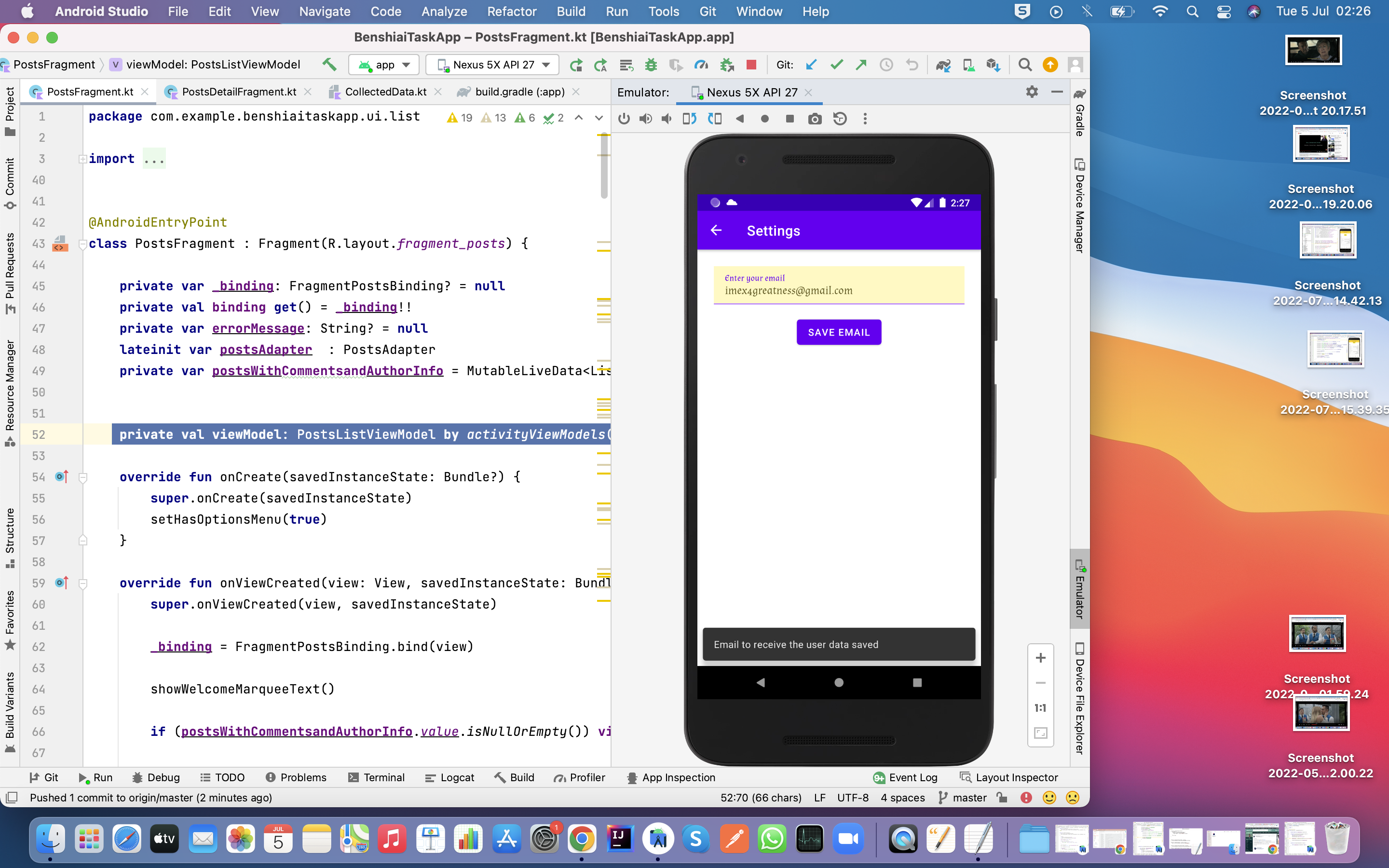This screenshot has width=1389, height=868.
Task: Click the back arrow in Settings screen
Action: pyautogui.click(x=716, y=230)
